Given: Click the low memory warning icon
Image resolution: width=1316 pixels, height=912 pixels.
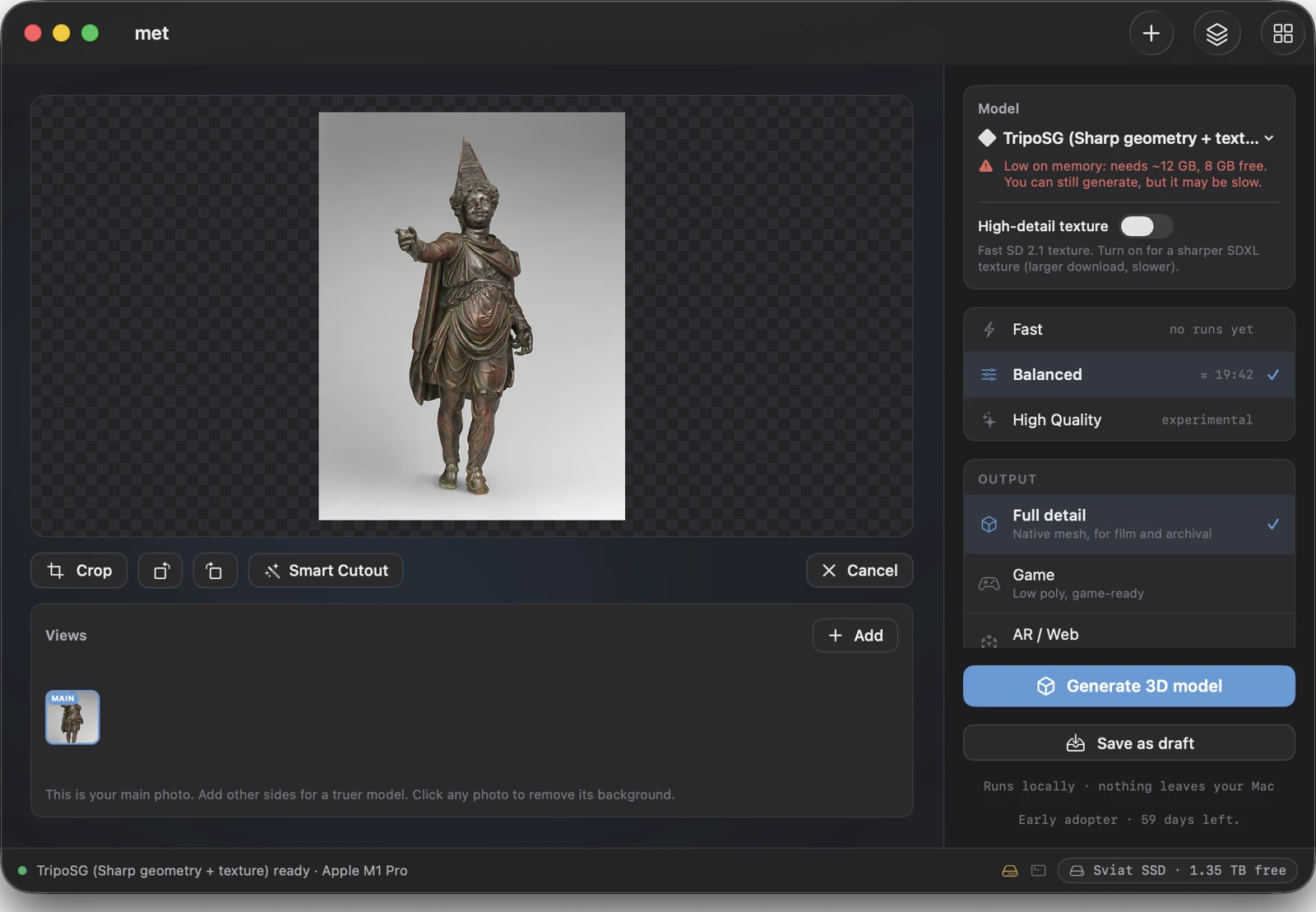Looking at the screenshot, I should pyautogui.click(x=986, y=166).
